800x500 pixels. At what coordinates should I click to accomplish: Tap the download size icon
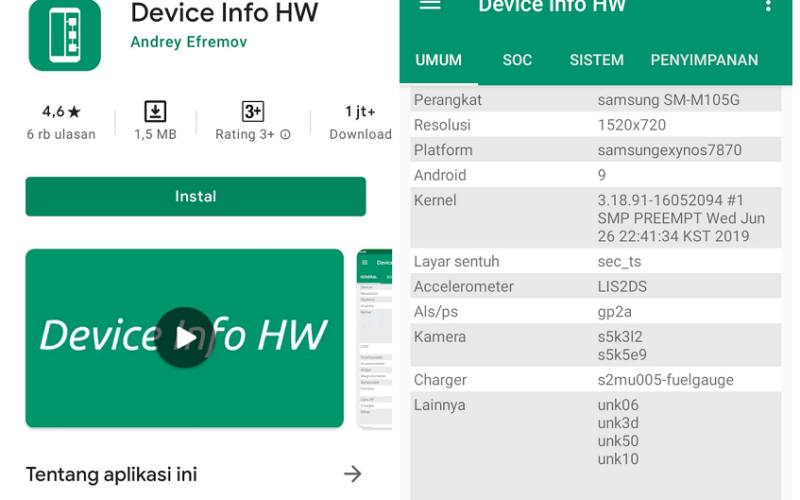[155, 111]
